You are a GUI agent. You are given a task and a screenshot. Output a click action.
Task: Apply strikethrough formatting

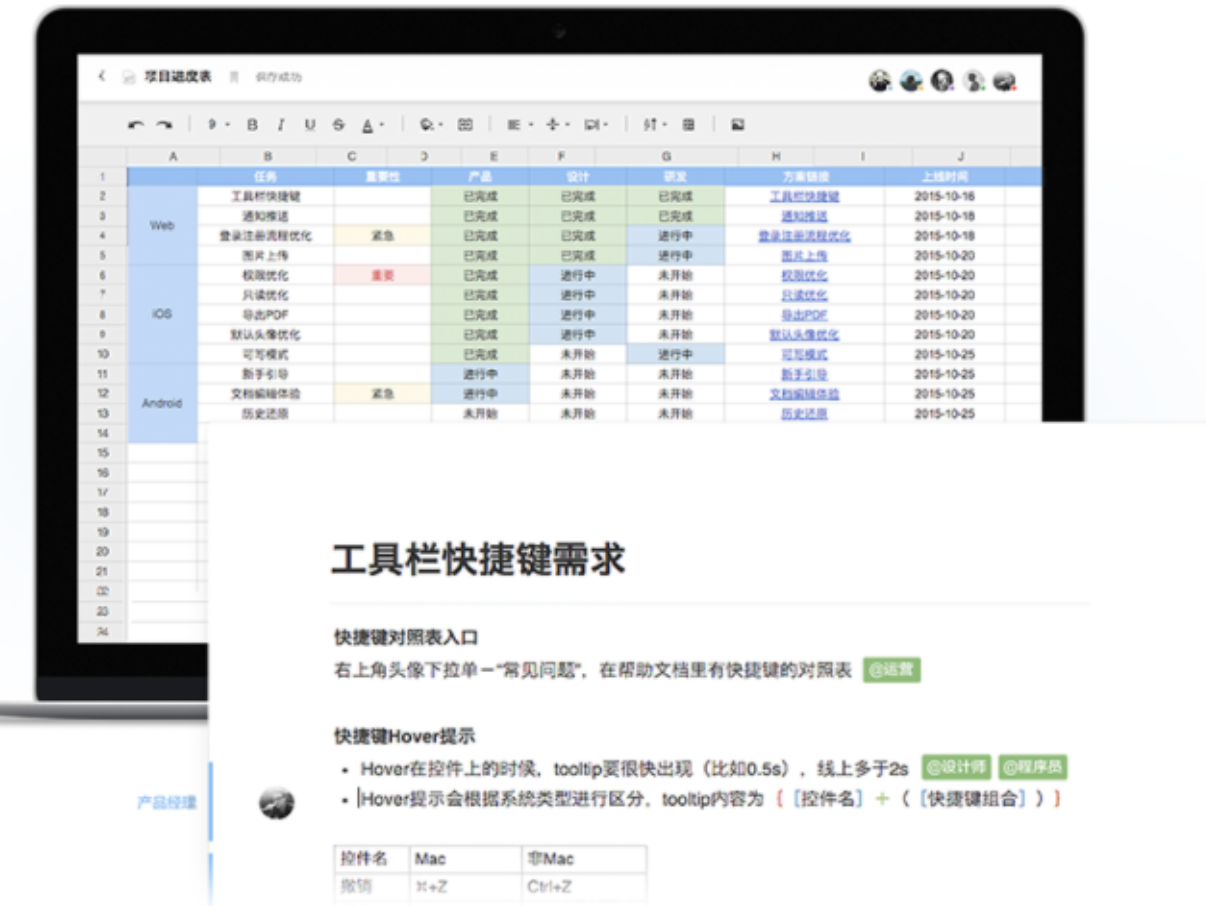pos(338,125)
